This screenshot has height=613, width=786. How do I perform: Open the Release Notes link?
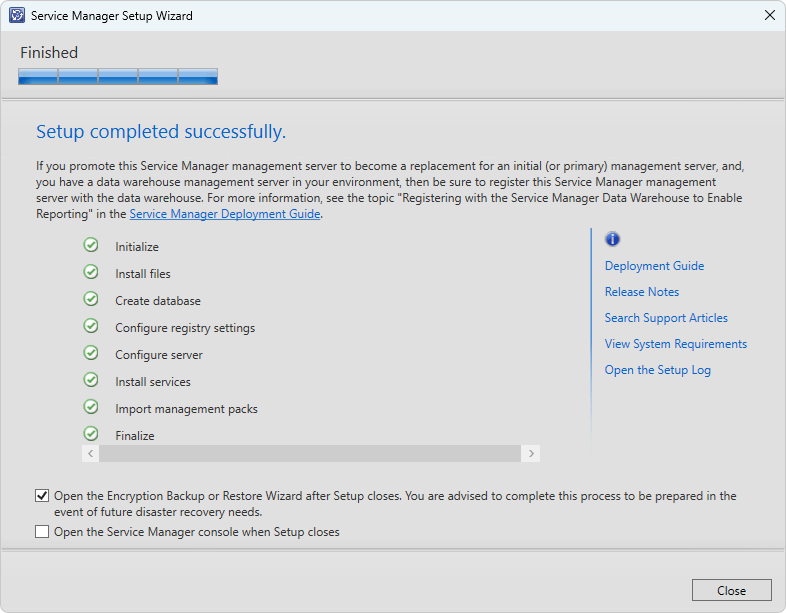tap(642, 292)
